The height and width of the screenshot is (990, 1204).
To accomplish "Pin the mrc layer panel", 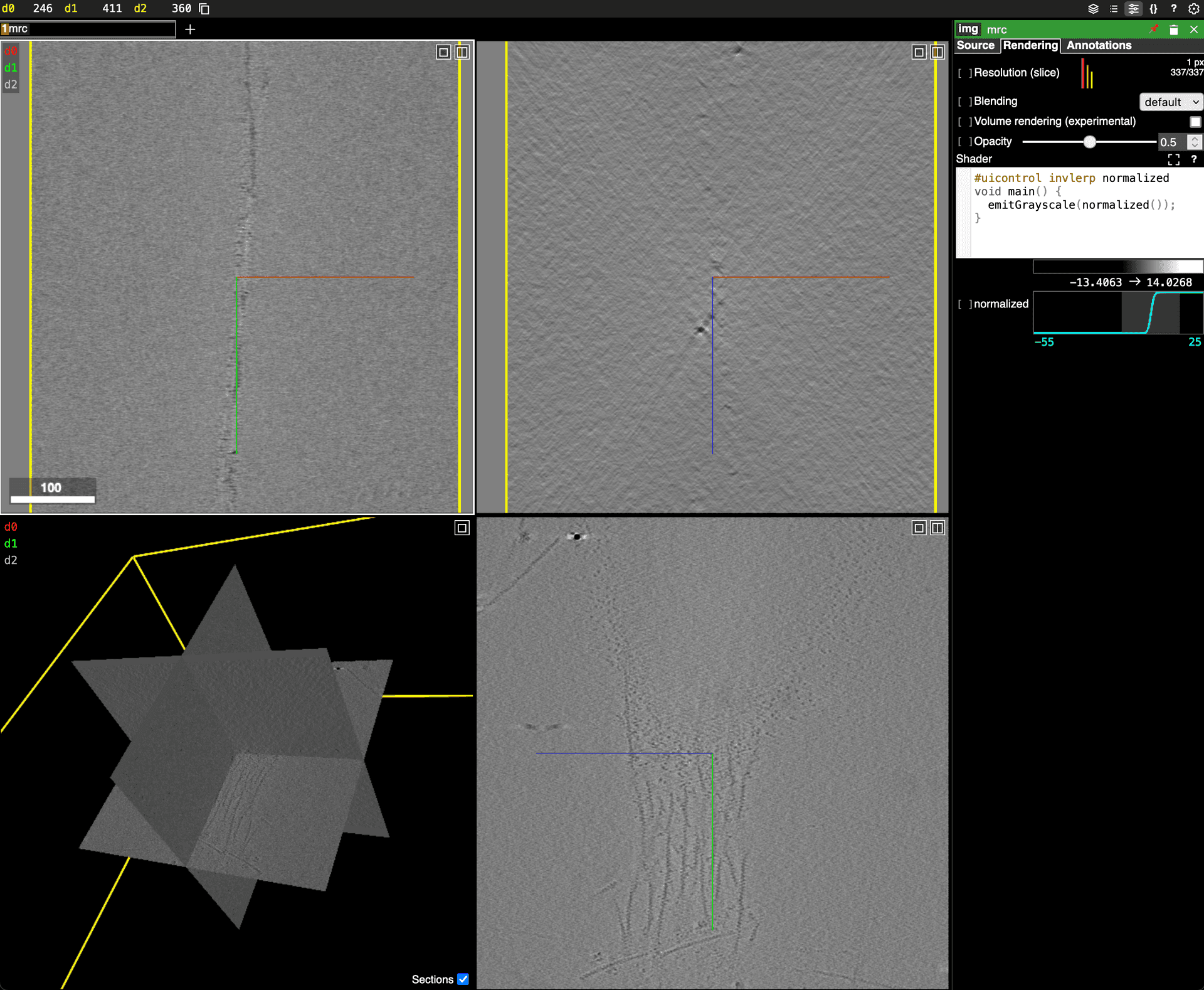I will (x=1154, y=29).
